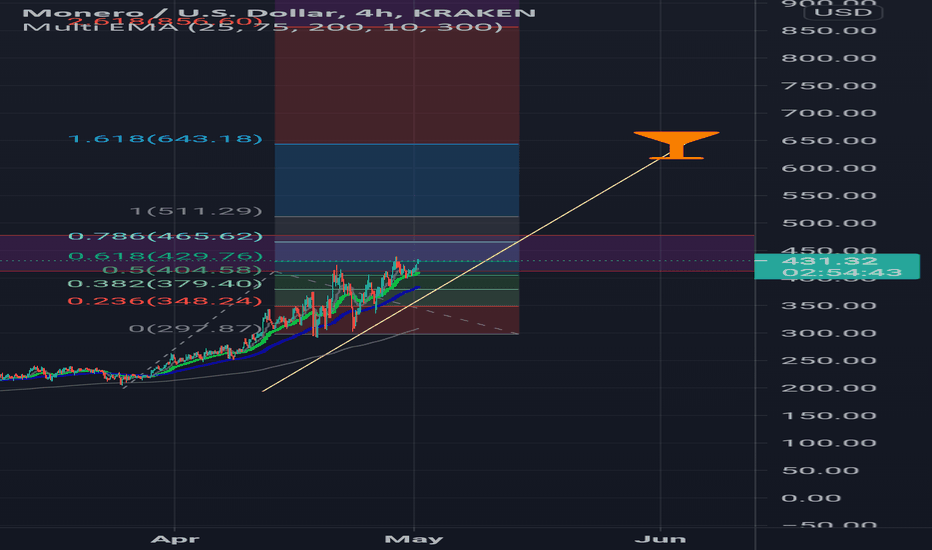
Task: Select the 2.618(856.60) Fibonacci label
Action: click(165, 21)
